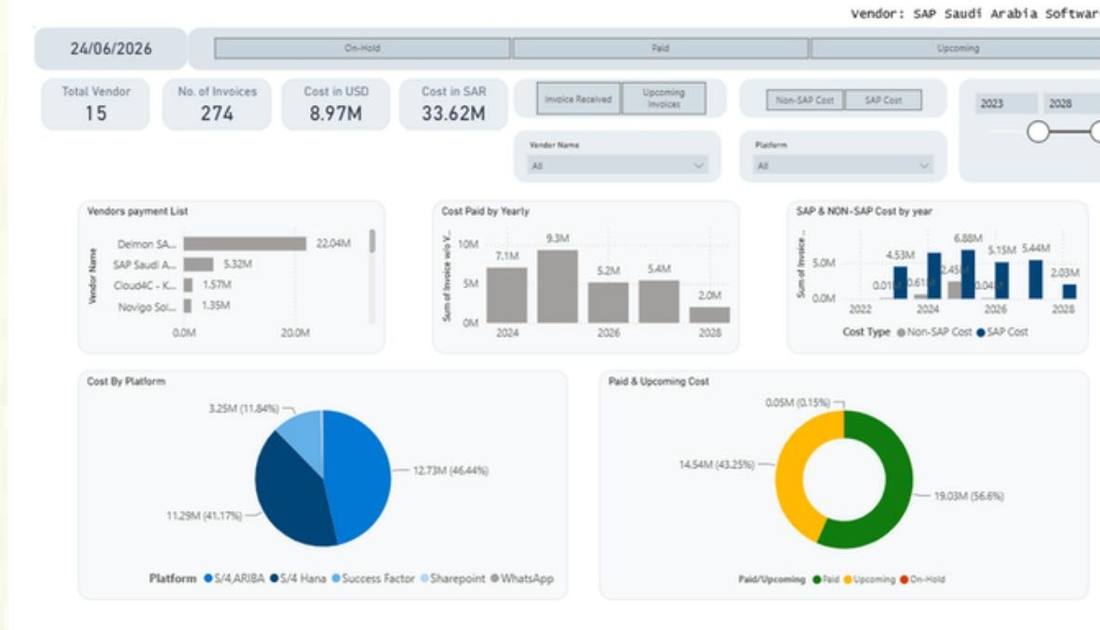Select the On-Hold status filter
The height and width of the screenshot is (630, 1100).
point(362,48)
